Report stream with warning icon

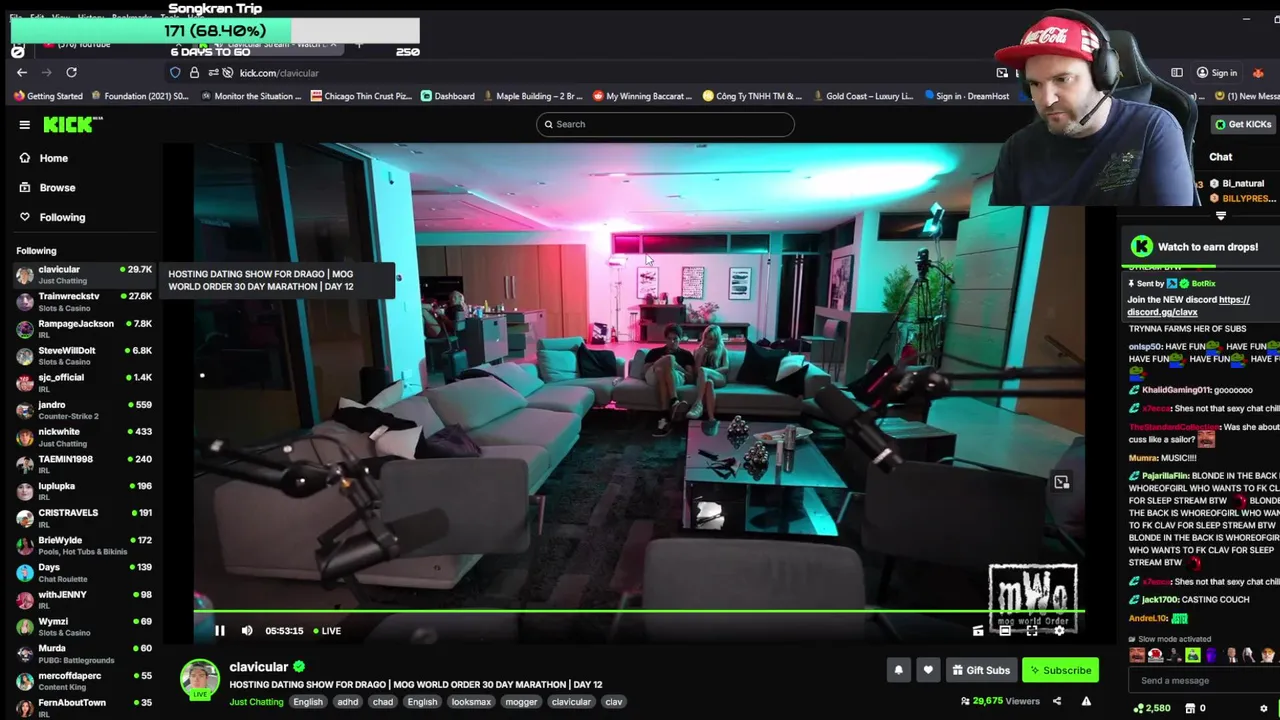1086,701
